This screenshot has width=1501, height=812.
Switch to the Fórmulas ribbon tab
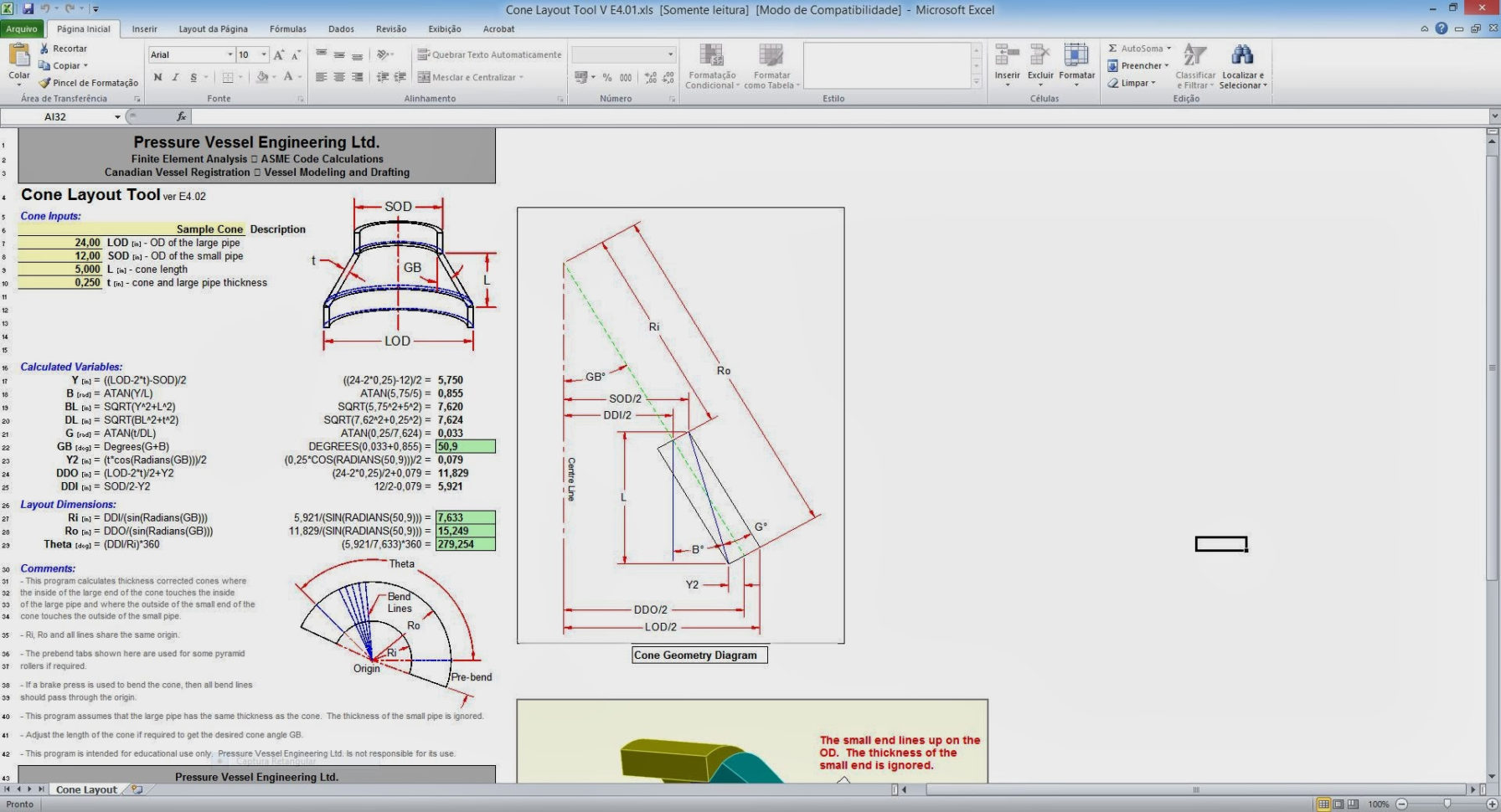pyautogui.click(x=287, y=28)
